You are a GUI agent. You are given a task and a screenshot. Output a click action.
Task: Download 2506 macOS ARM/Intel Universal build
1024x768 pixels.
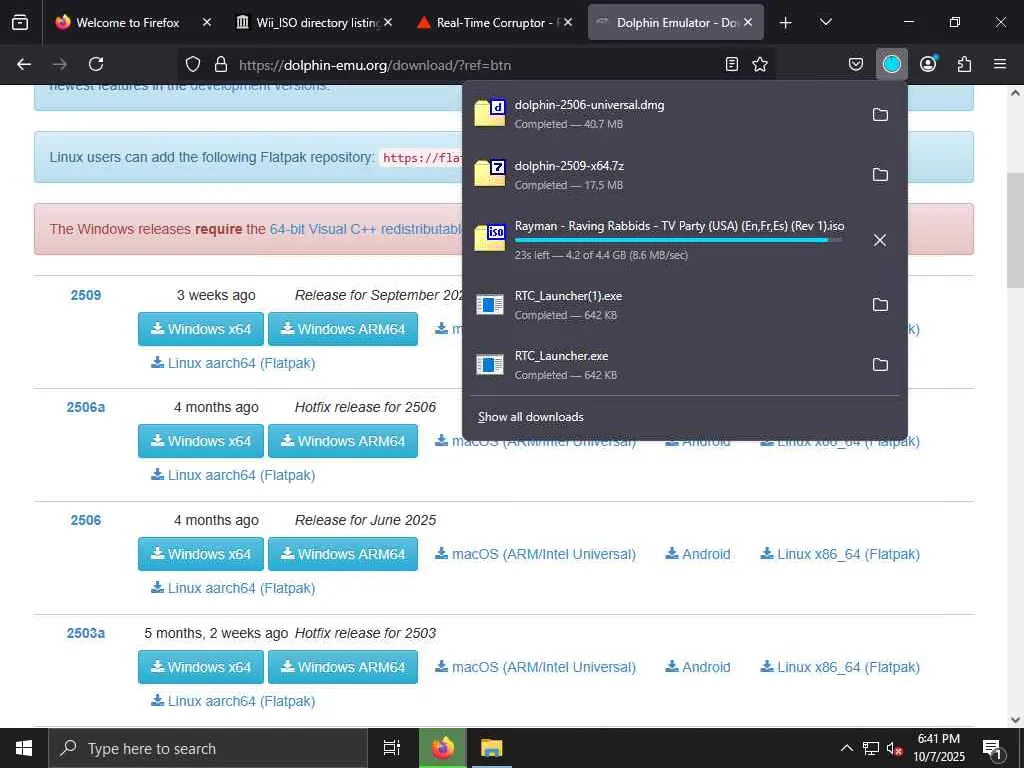coord(536,554)
